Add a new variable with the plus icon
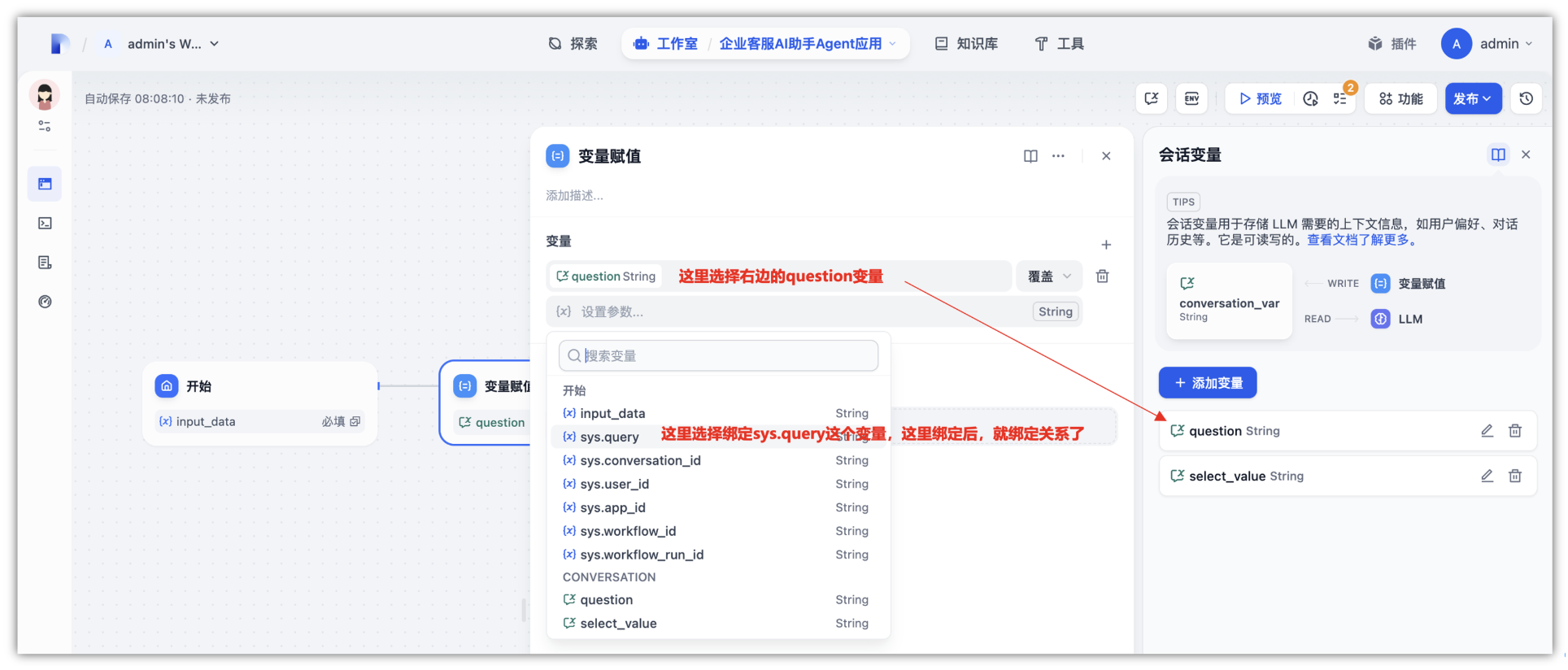 click(x=1106, y=245)
